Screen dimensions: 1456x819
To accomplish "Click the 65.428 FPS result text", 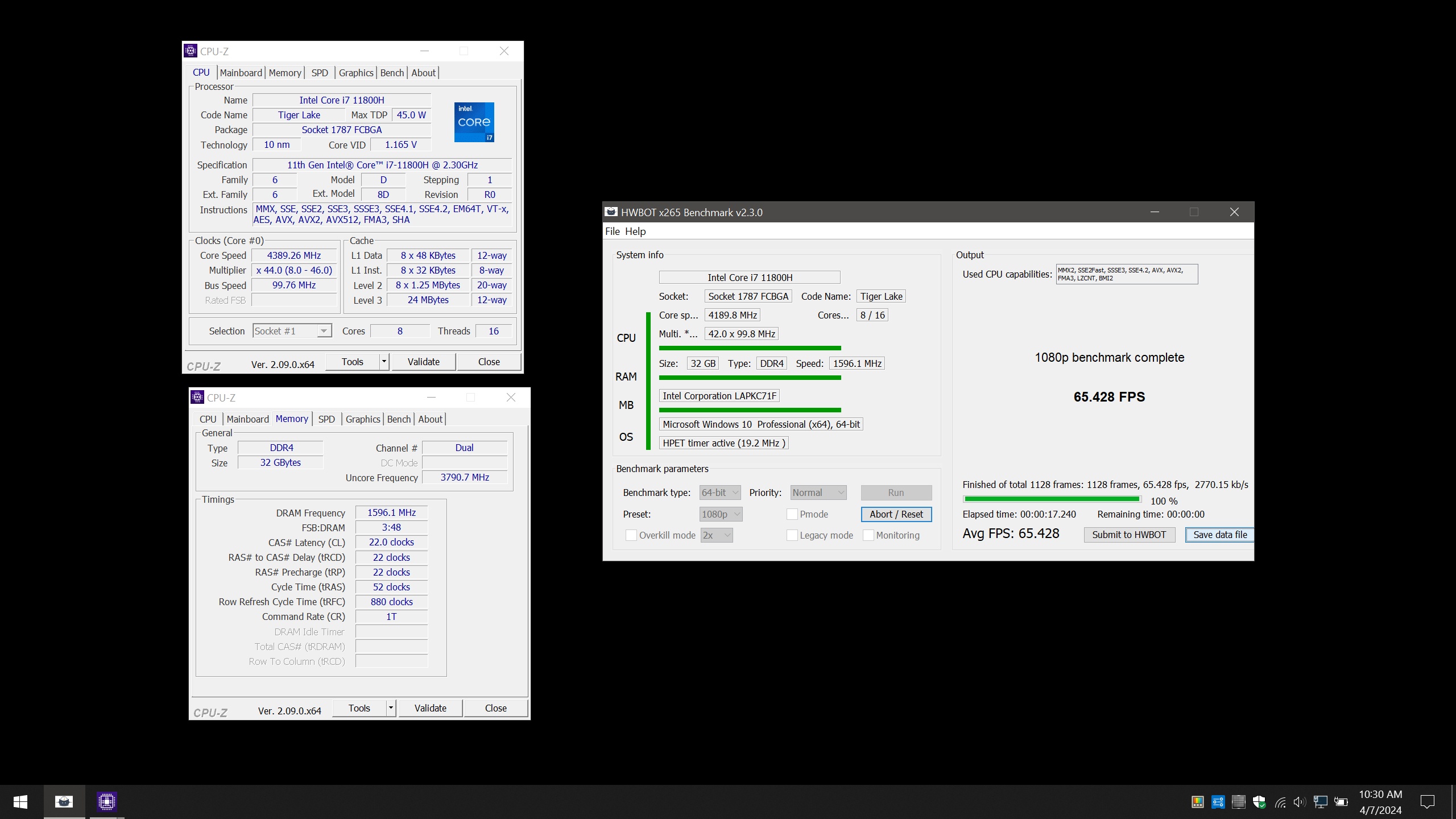I will click(1109, 397).
